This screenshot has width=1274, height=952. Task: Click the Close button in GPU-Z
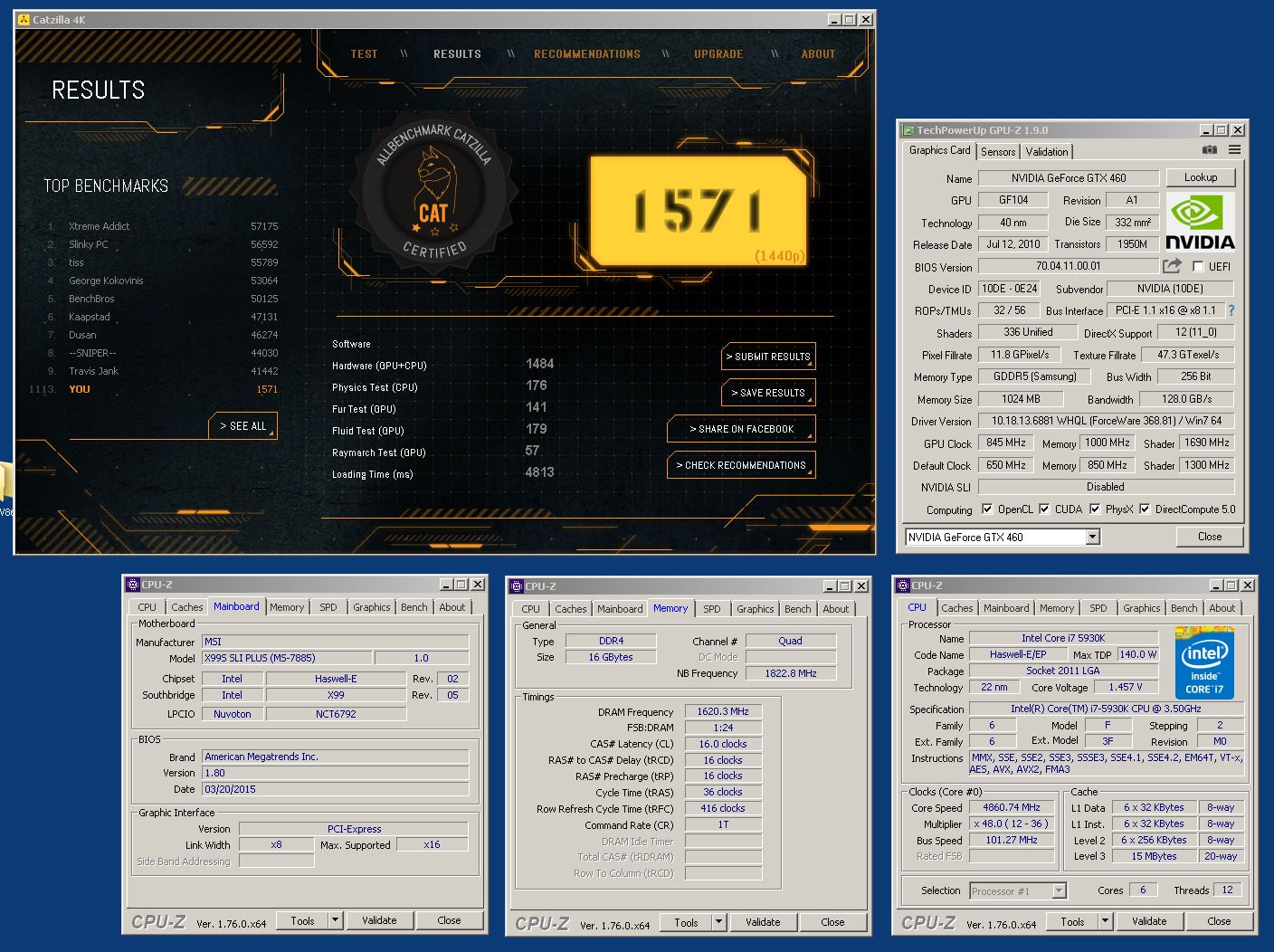click(1210, 537)
